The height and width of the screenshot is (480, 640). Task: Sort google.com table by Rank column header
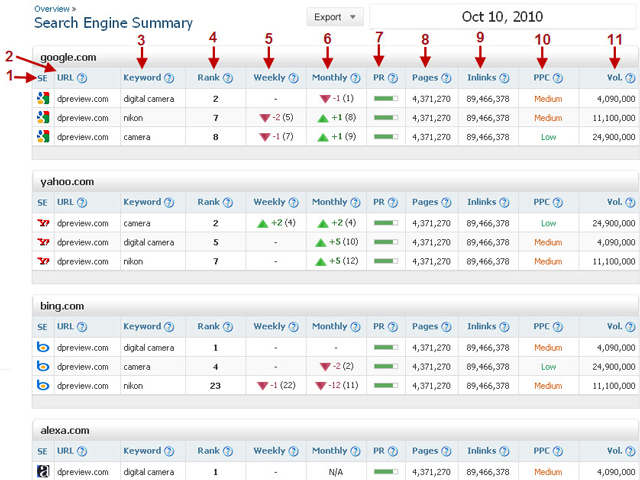(207, 78)
